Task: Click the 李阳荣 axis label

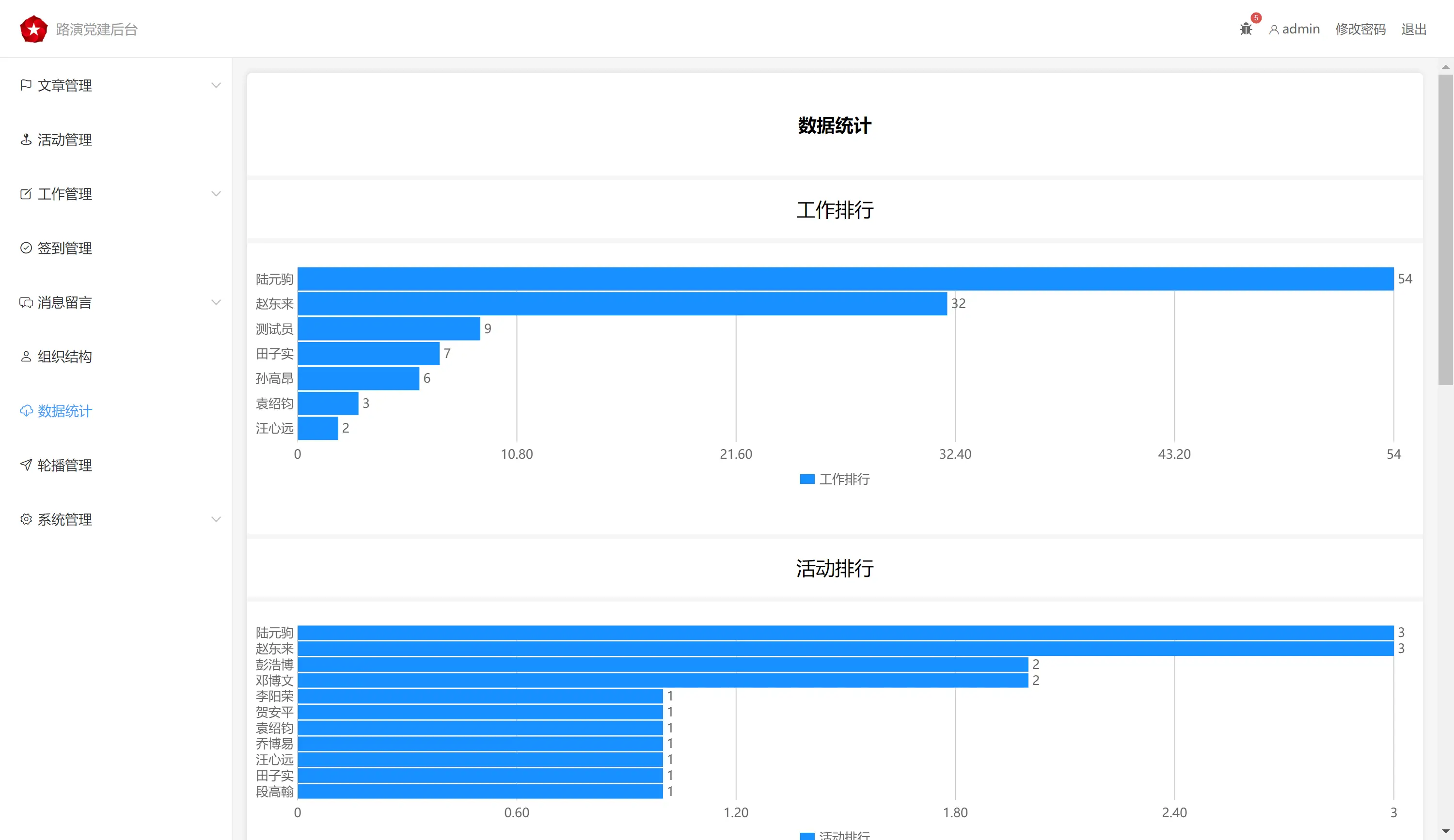Action: 275,696
